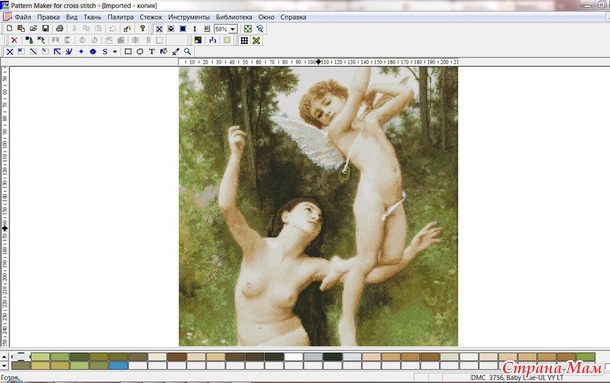
Task: Toggle the solid square stitch view
Action: 183,29
